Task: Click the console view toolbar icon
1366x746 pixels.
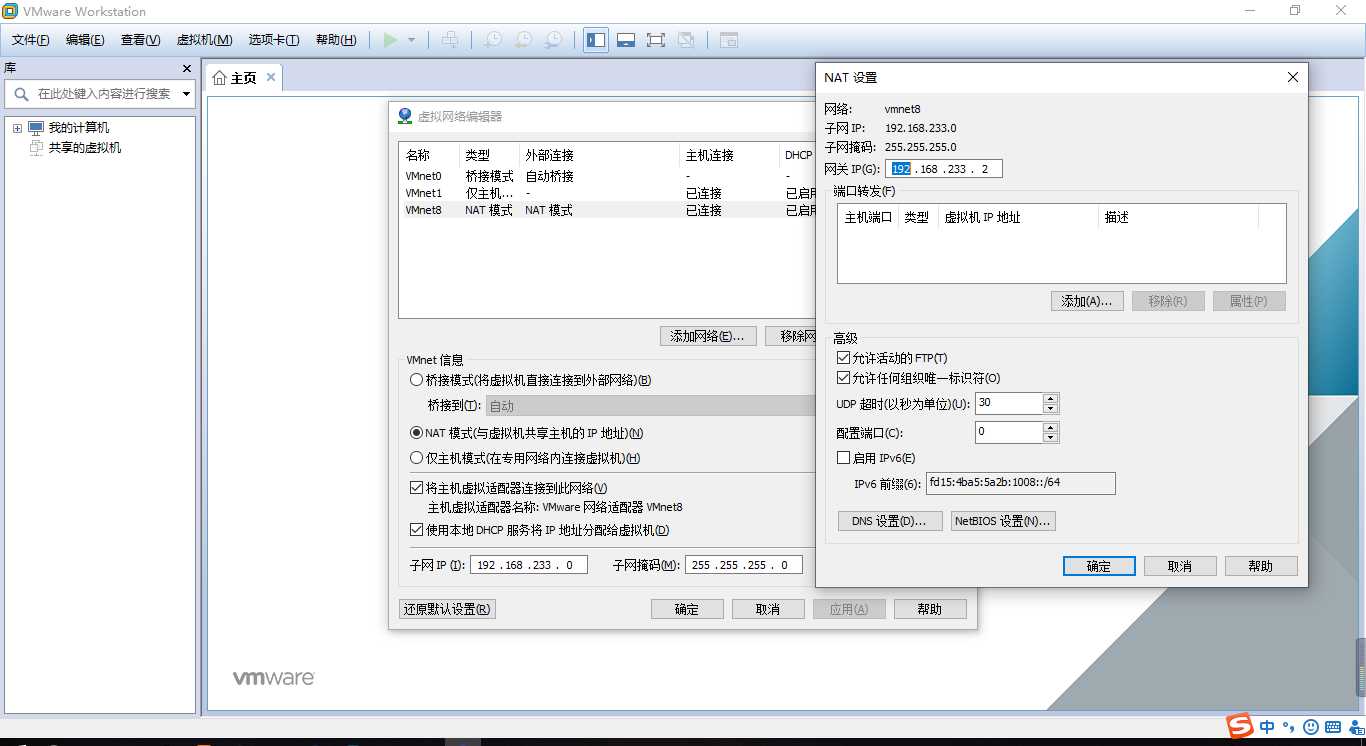Action: [729, 40]
